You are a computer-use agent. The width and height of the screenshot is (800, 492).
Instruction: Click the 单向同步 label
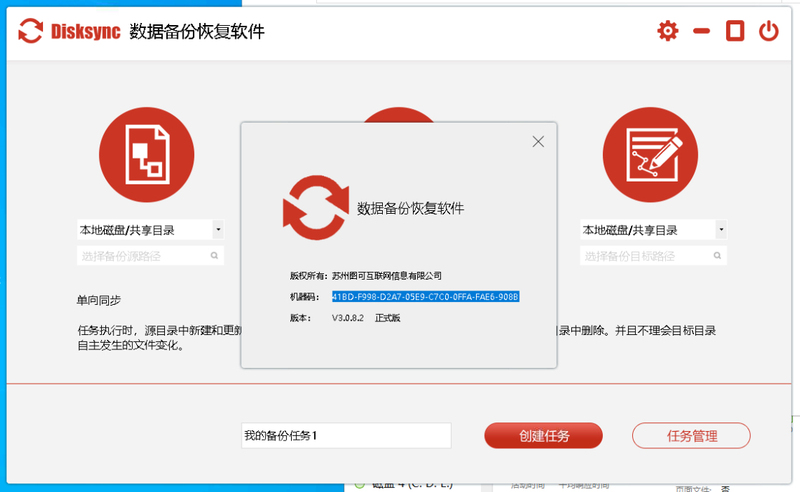[x=99, y=300]
